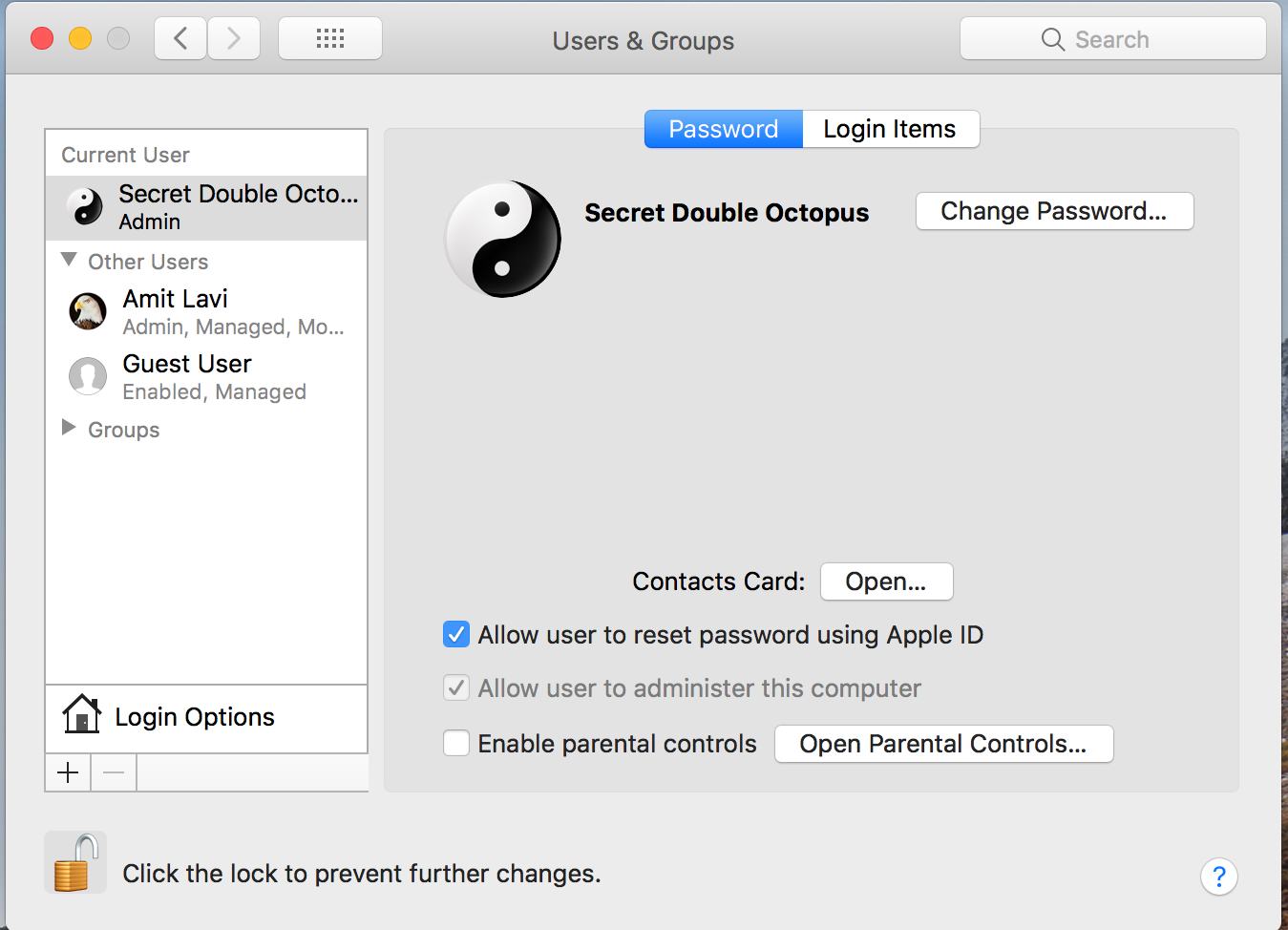The image size is (1288, 930).
Task: Select Guest User in user list
Action: tap(206, 377)
